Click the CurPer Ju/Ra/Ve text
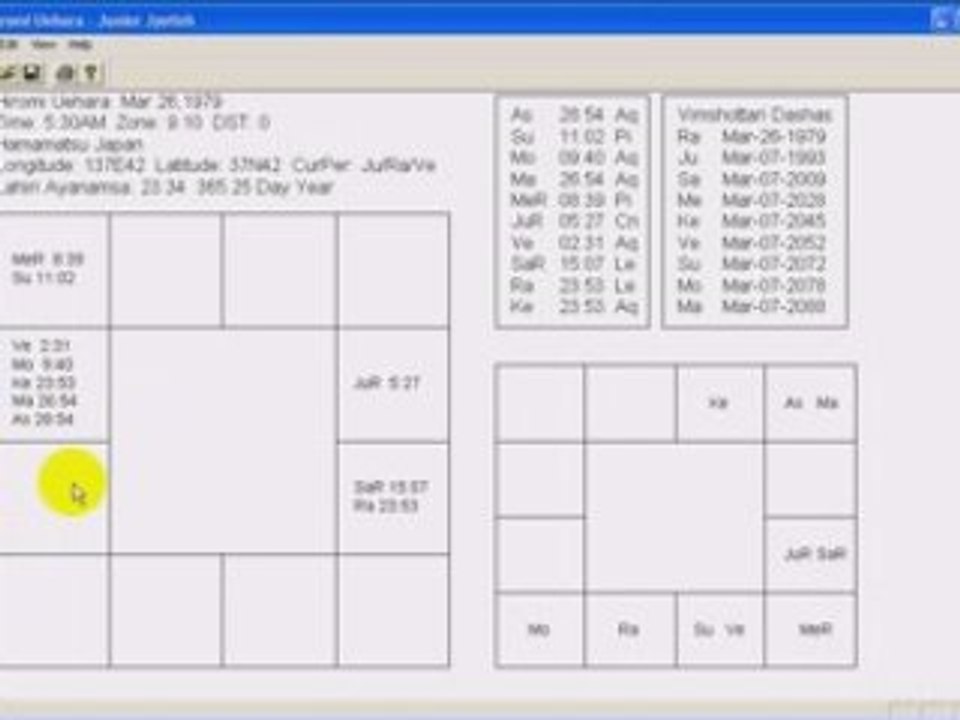The height and width of the screenshot is (720, 960). [364, 166]
